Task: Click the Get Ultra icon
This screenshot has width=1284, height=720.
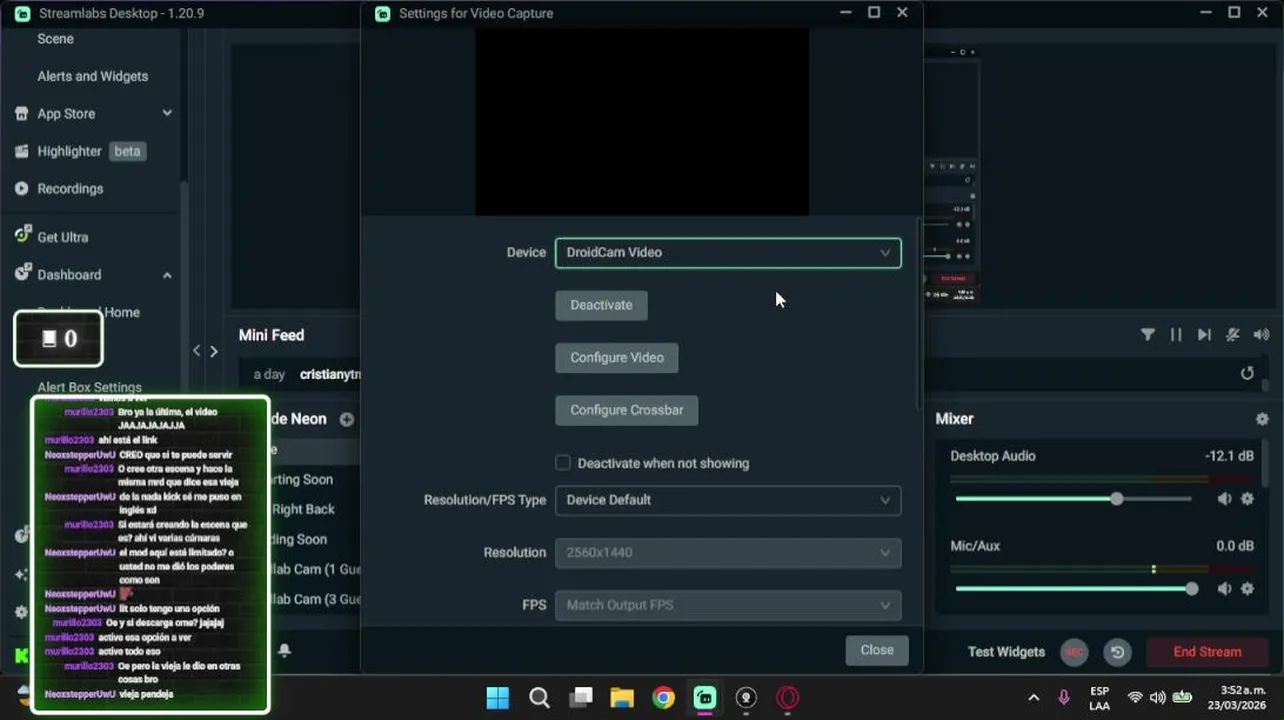Action: [x=21, y=236]
